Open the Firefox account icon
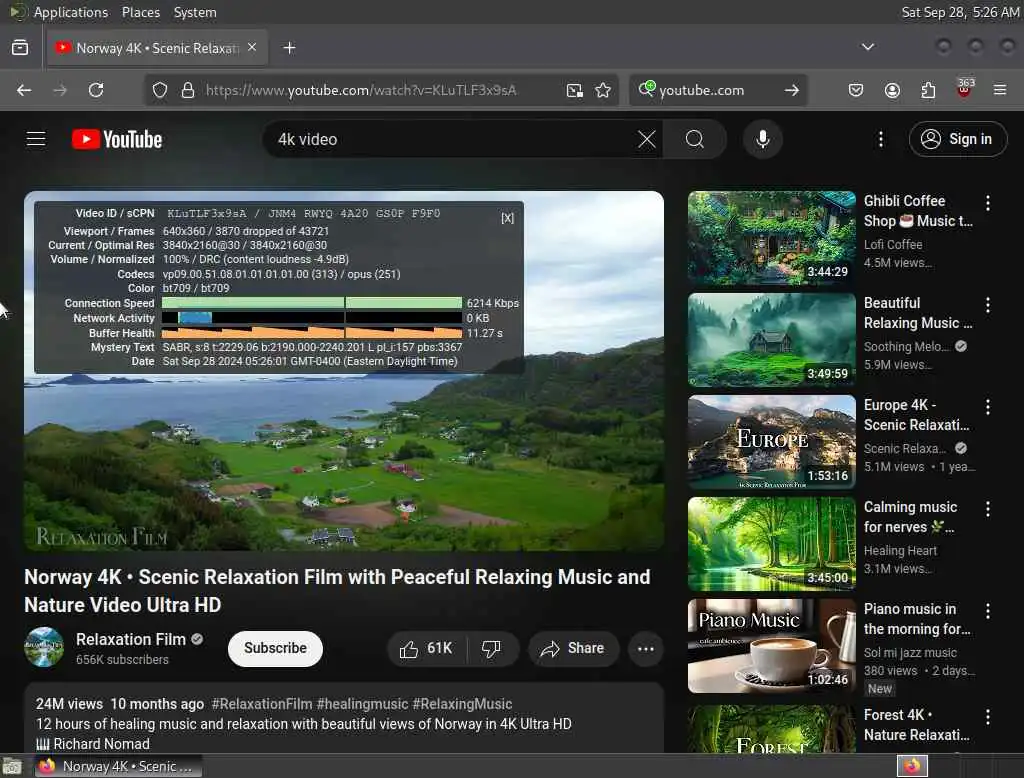The width and height of the screenshot is (1024, 778). point(892,90)
